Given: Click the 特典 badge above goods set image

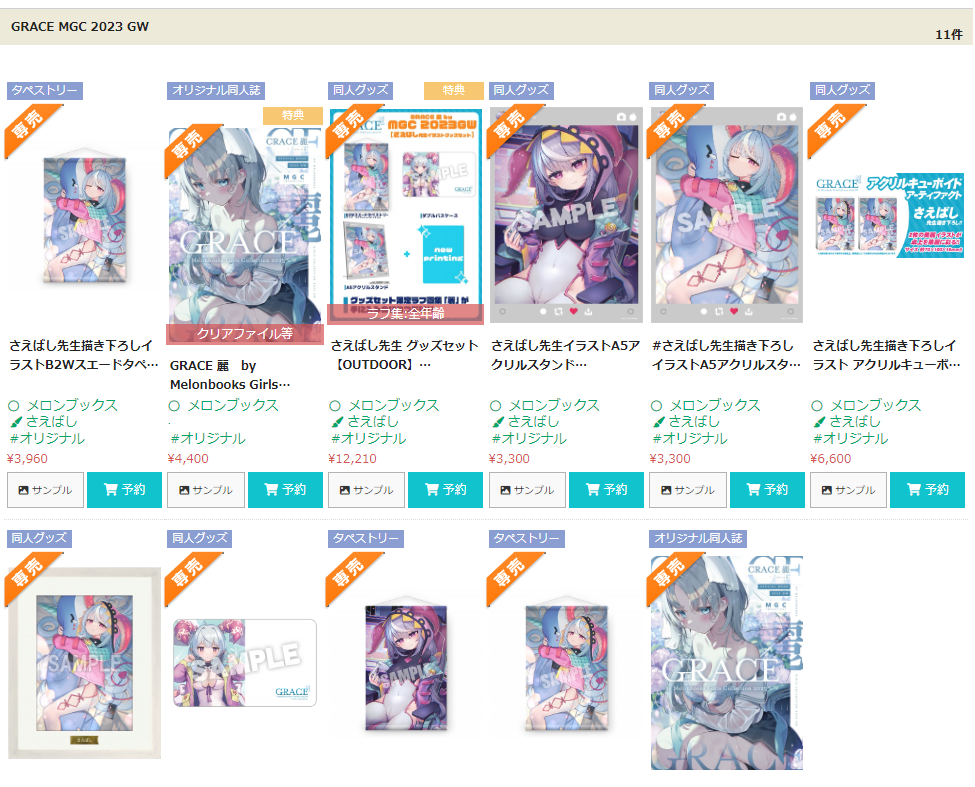Looking at the screenshot, I should tap(453, 91).
